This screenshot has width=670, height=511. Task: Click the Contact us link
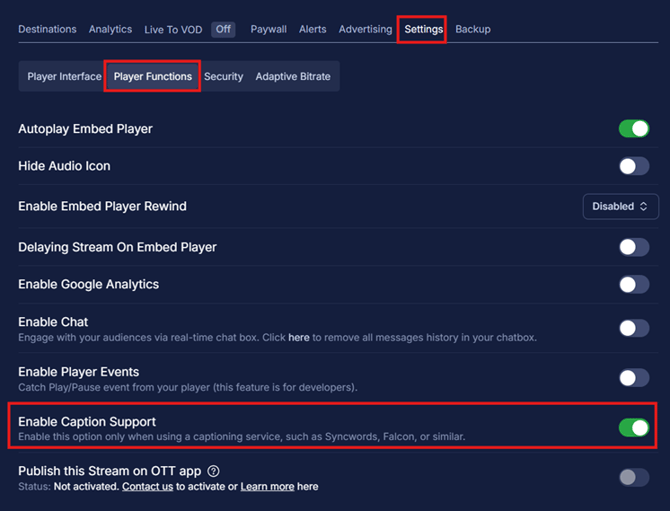[x=147, y=487]
